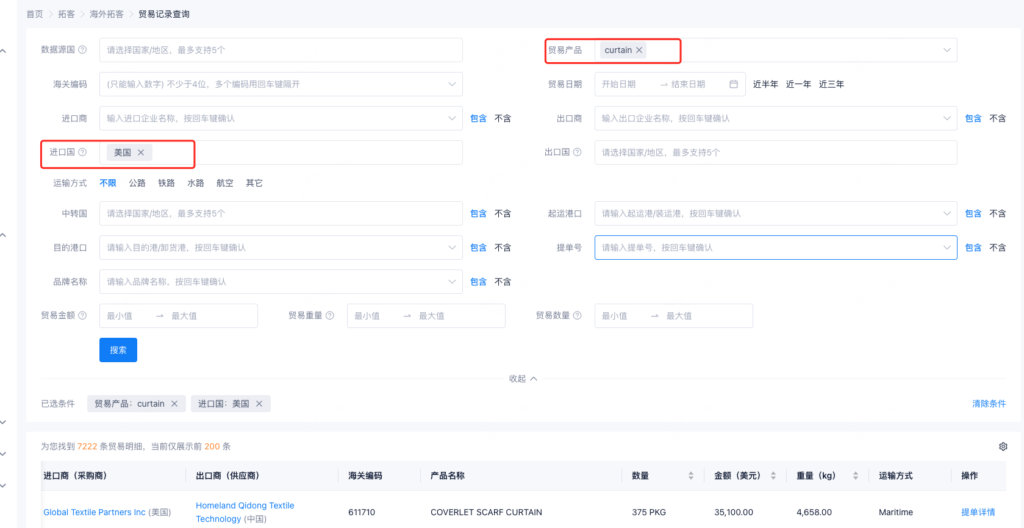The height and width of the screenshot is (528, 1024).
Task: Expand the 贸易产品 dropdown arrow
Action: (x=946, y=50)
